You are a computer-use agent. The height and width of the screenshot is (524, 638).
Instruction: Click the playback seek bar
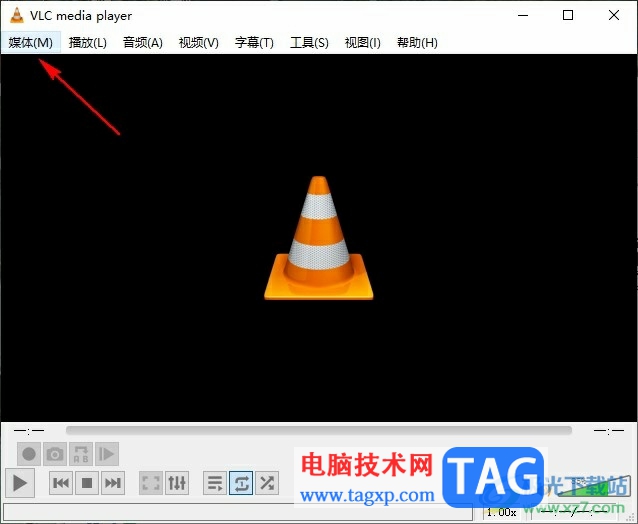(x=319, y=430)
